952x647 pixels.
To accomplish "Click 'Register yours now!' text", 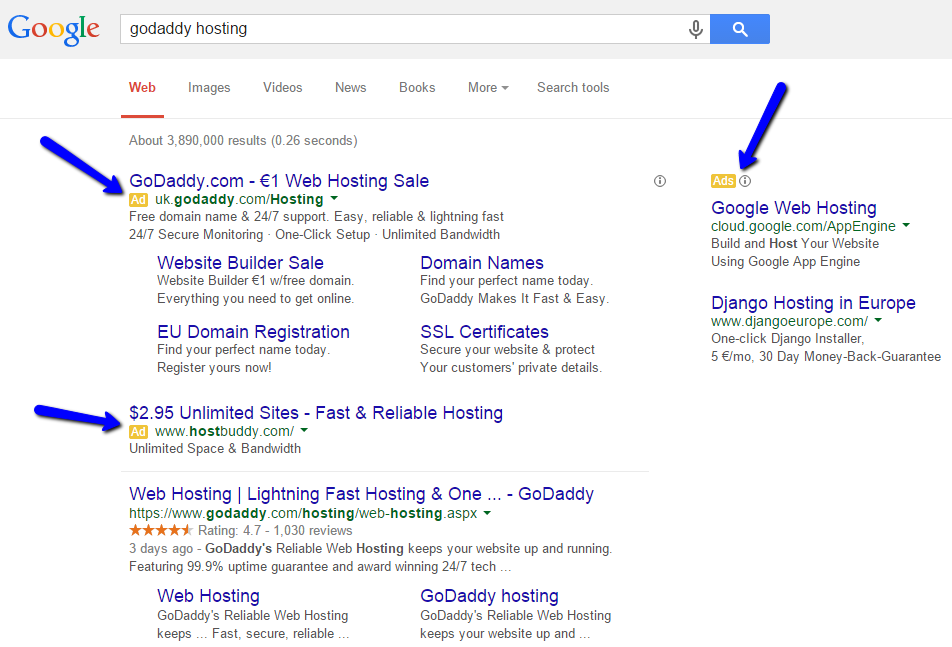I will pyautogui.click(x=214, y=368).
